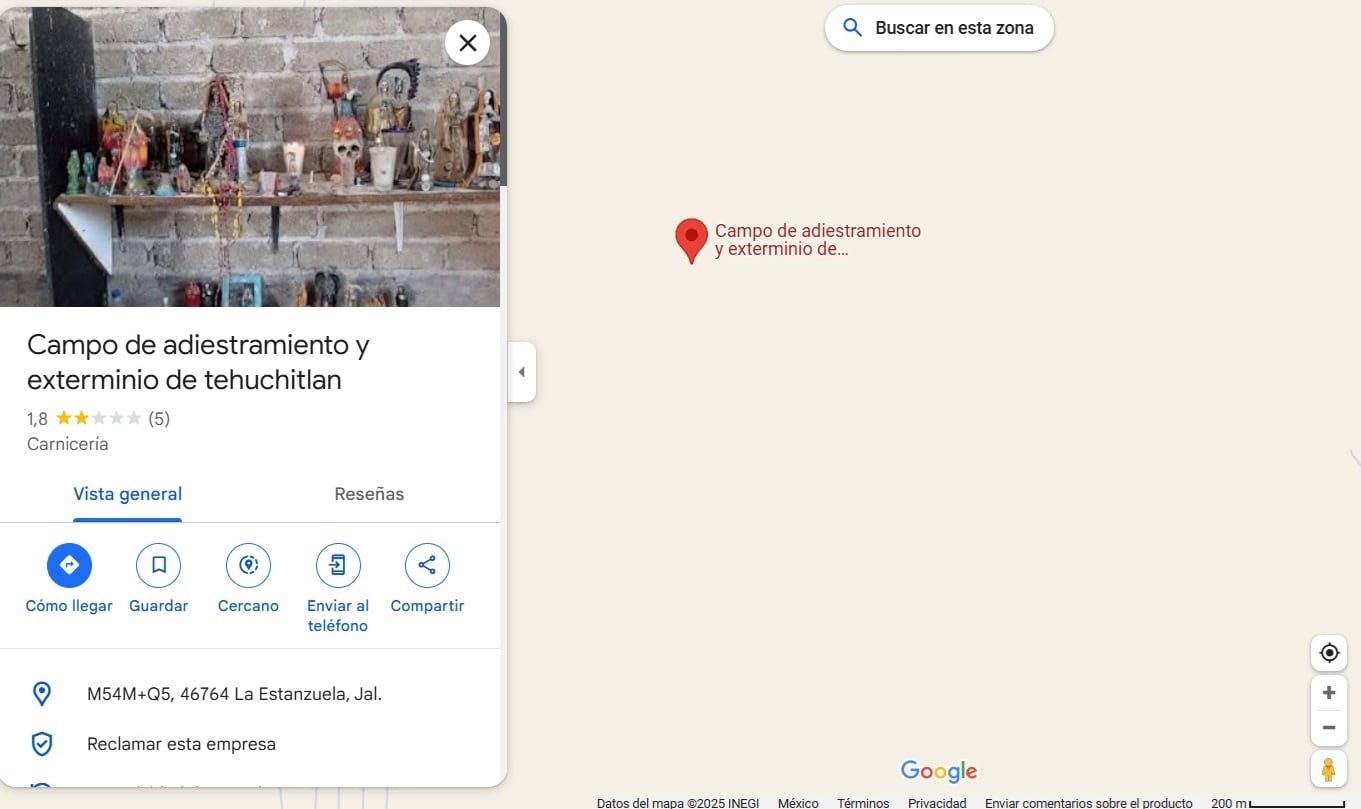1361x809 pixels.
Task: Collapse the side panel arrow
Action: point(521,372)
